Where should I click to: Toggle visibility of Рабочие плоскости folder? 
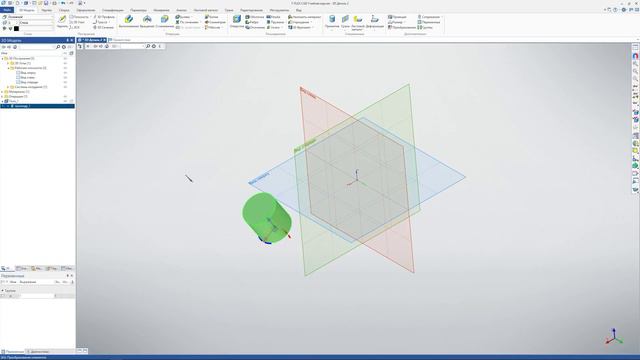click(x=65, y=68)
